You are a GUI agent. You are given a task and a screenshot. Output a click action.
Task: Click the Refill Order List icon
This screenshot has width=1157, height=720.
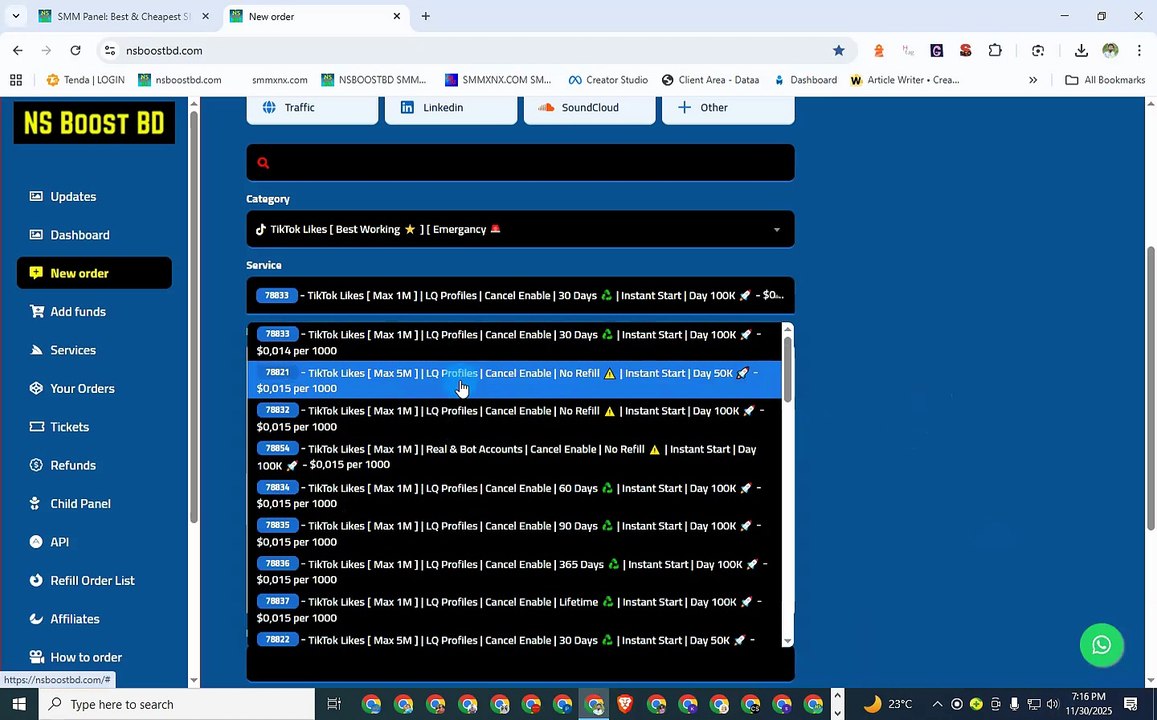click(x=36, y=580)
